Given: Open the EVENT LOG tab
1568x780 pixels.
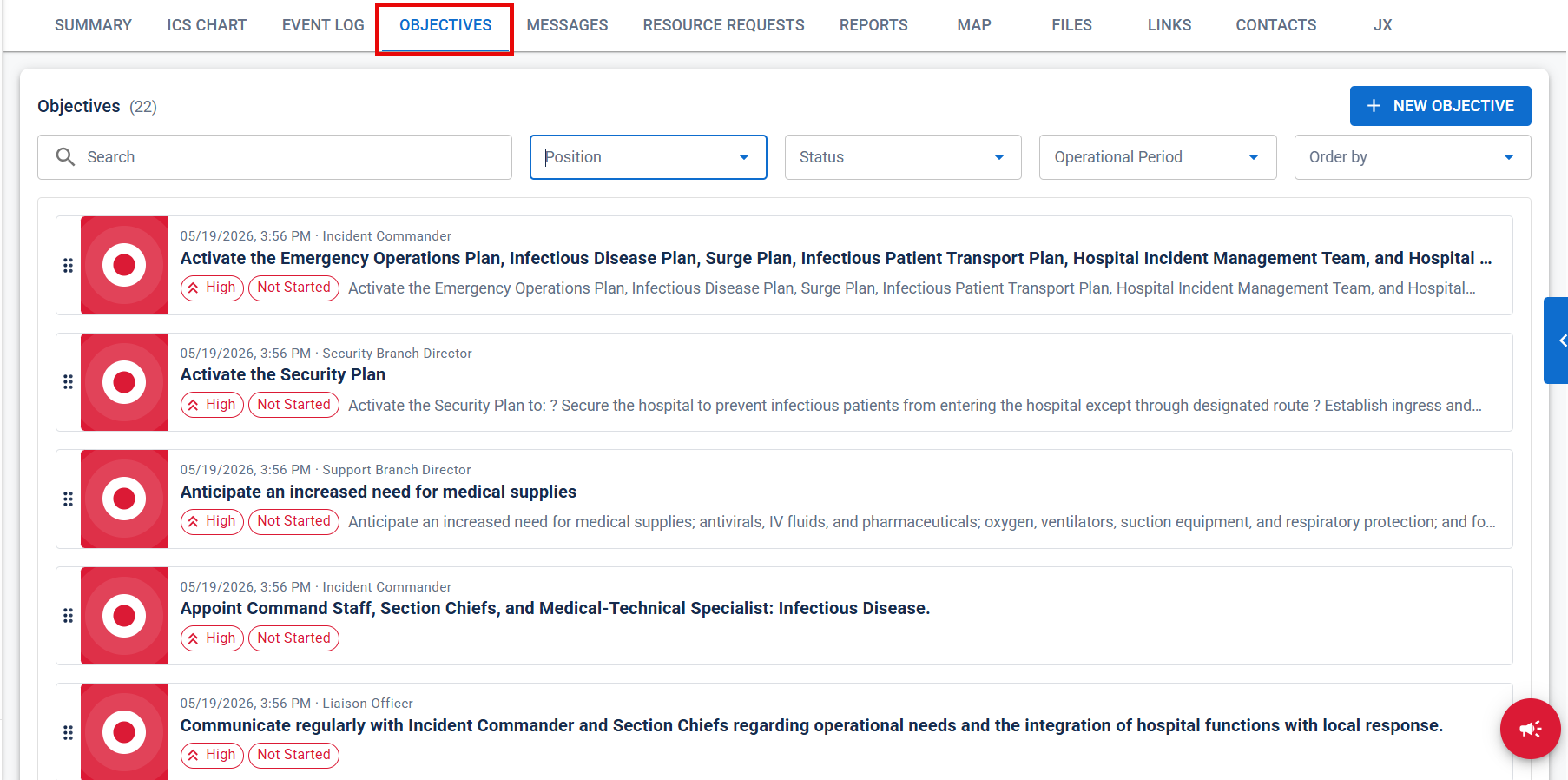Looking at the screenshot, I should pyautogui.click(x=323, y=25).
